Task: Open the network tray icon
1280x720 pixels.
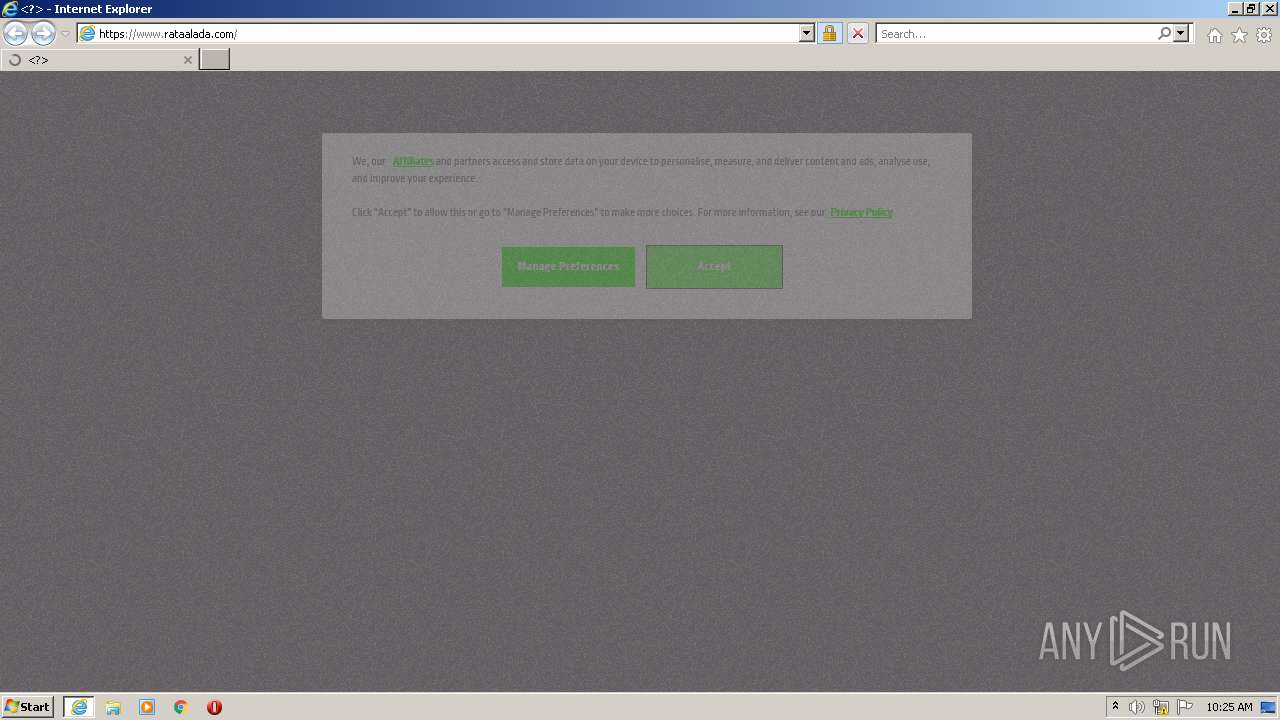Action: [x=1161, y=707]
